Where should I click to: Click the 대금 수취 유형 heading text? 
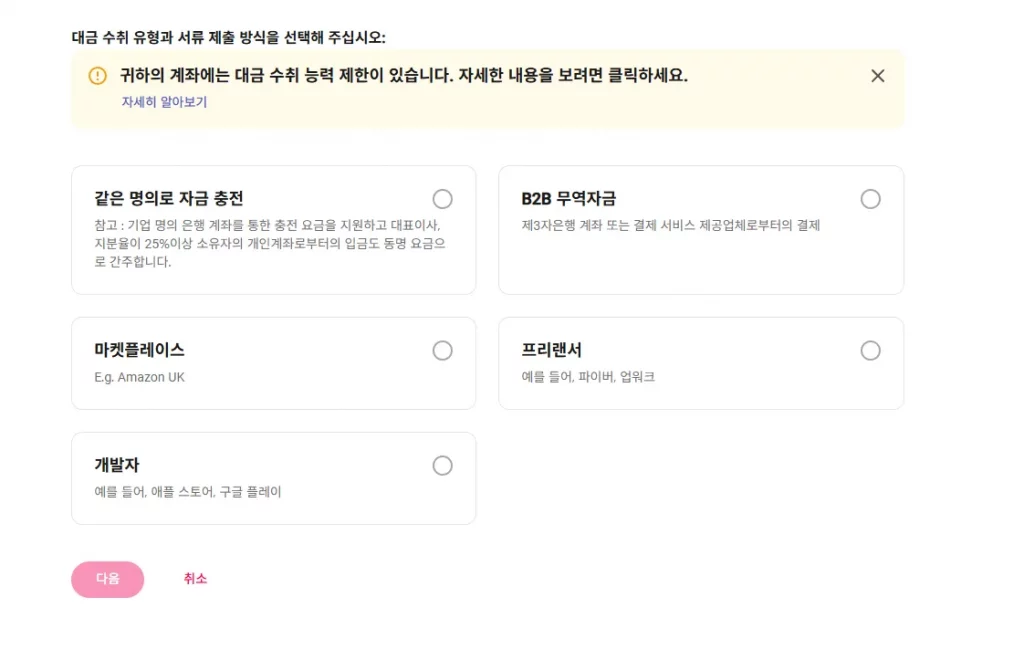pyautogui.click(x=228, y=37)
